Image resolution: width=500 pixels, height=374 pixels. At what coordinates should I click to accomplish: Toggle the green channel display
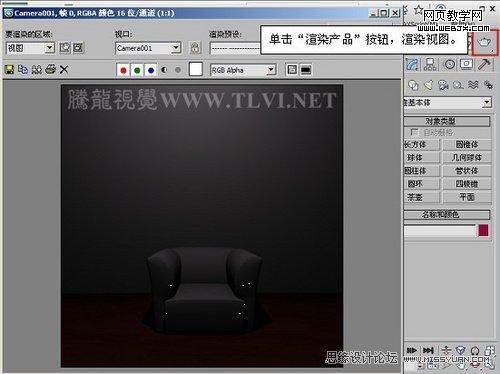tap(137, 70)
